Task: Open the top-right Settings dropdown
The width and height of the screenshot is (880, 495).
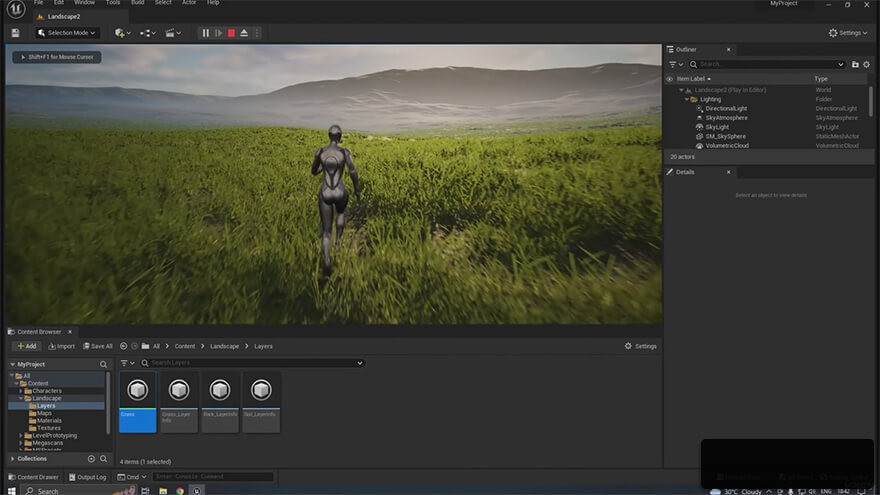Action: [x=847, y=33]
